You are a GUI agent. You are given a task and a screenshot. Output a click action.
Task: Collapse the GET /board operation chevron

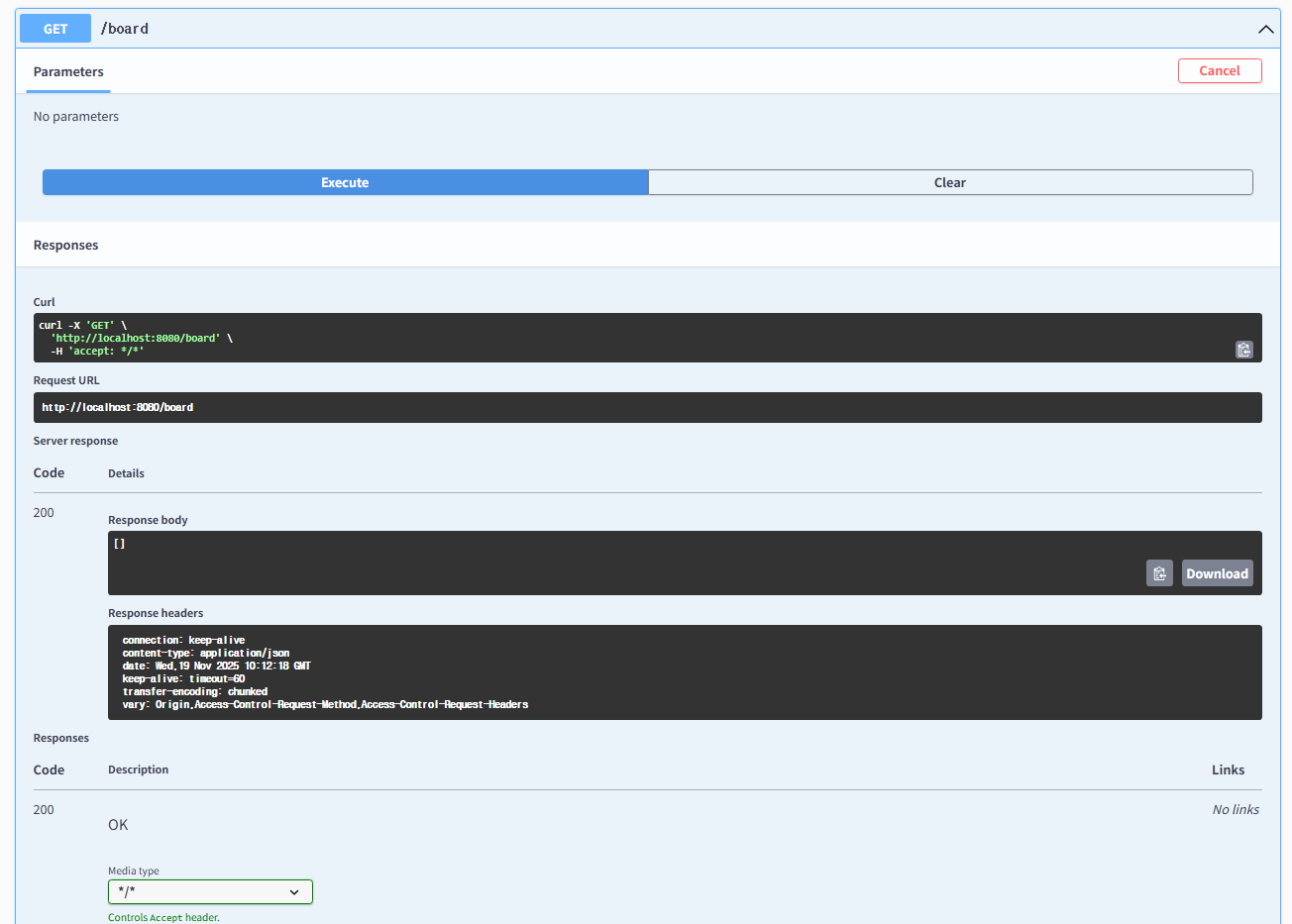(x=1265, y=29)
